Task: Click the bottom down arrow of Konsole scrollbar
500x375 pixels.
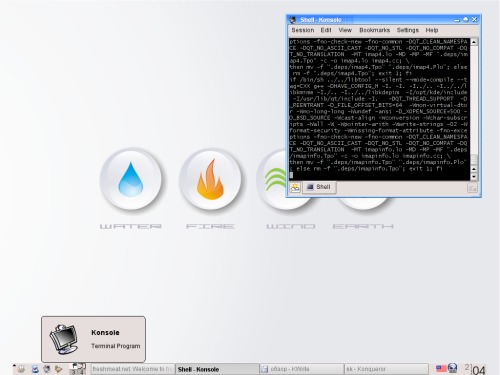Action: coord(474,177)
